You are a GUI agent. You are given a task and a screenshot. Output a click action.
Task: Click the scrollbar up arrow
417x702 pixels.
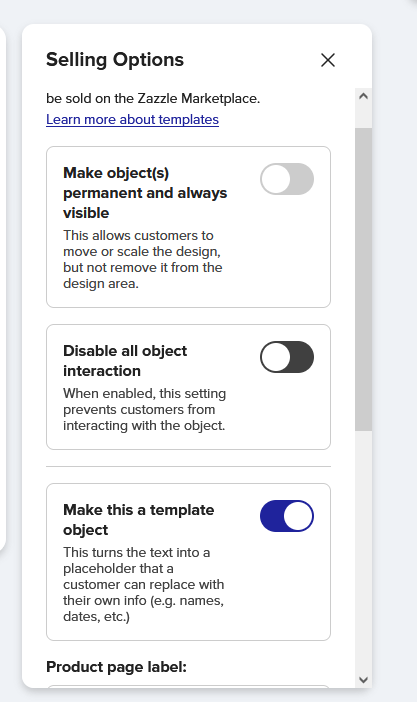tap(363, 96)
